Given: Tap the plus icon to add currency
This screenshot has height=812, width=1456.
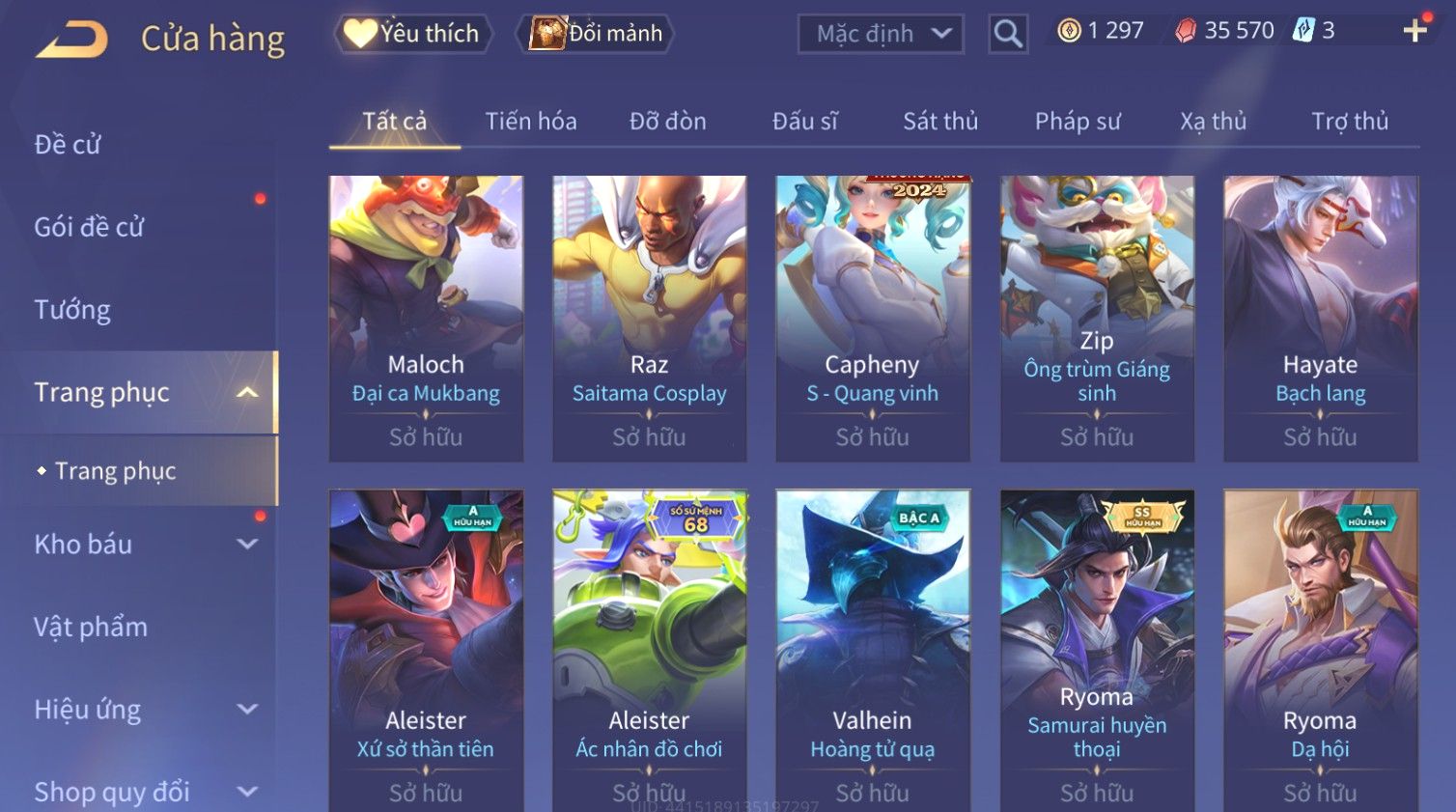Looking at the screenshot, I should coord(1414,31).
